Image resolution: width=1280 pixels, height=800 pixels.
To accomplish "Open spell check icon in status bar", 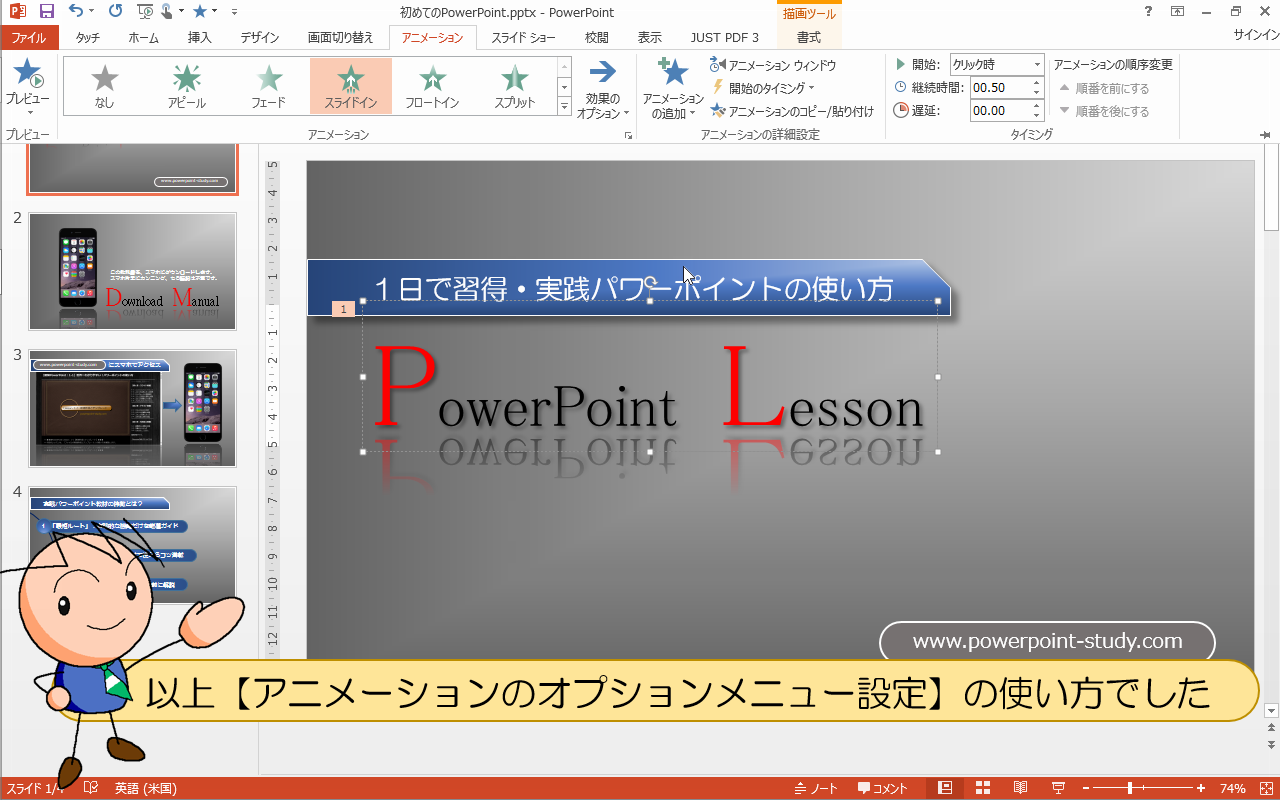I will [x=91, y=788].
